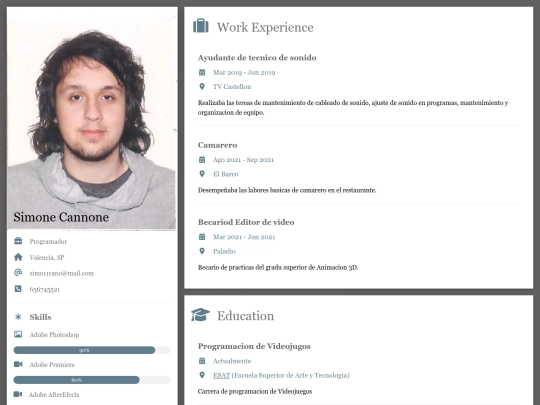
Task: Click the profile photo of Simone Cannone
Action: click(92, 119)
